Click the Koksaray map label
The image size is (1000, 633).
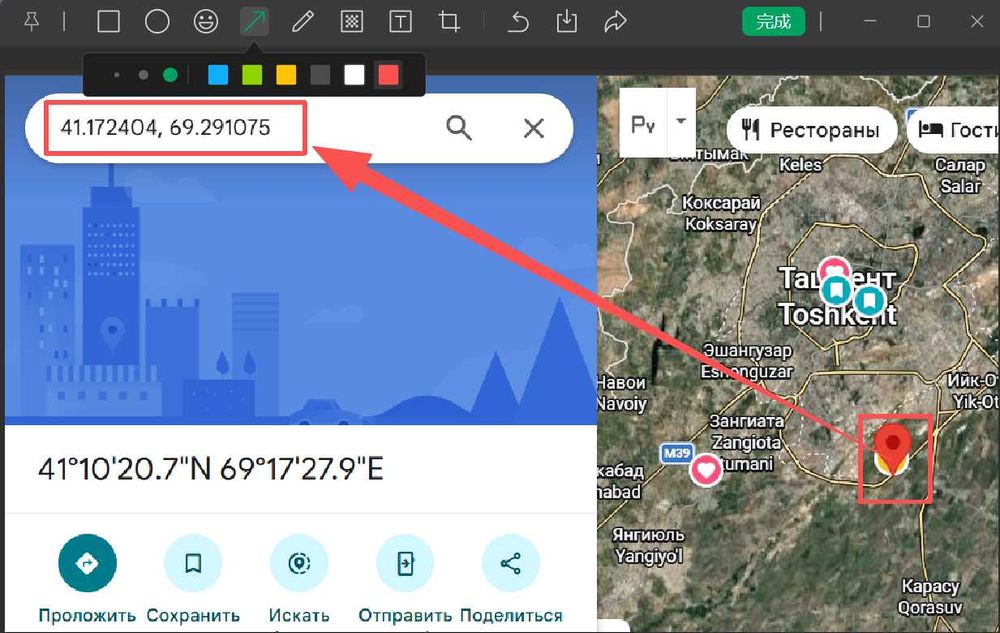pos(721,224)
